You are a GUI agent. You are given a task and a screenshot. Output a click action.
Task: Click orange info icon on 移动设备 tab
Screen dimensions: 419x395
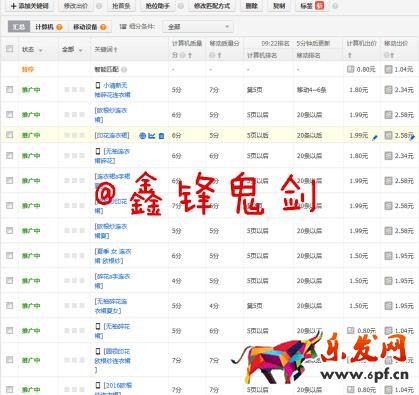tap(103, 27)
